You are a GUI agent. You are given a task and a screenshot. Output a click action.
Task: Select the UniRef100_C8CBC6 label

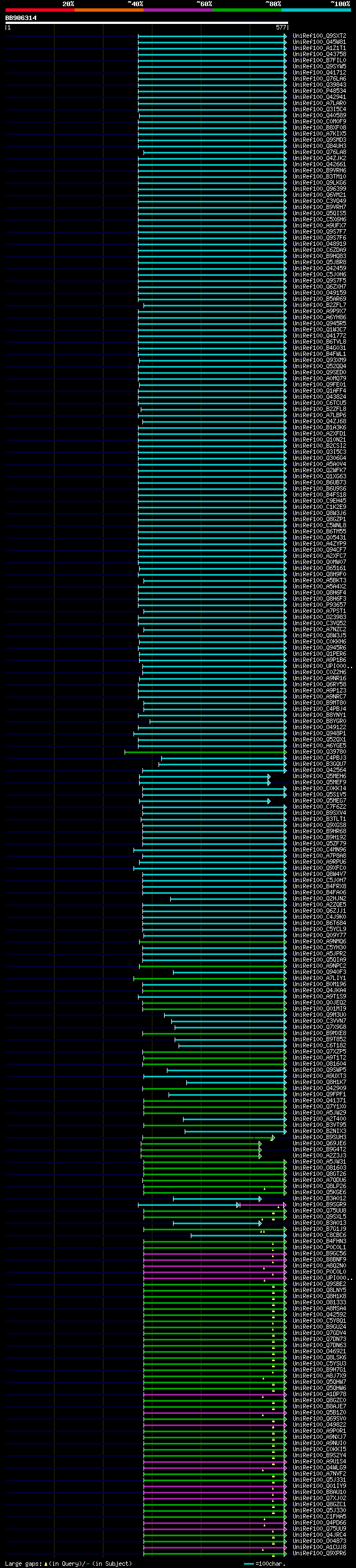pyautogui.click(x=319, y=1235)
